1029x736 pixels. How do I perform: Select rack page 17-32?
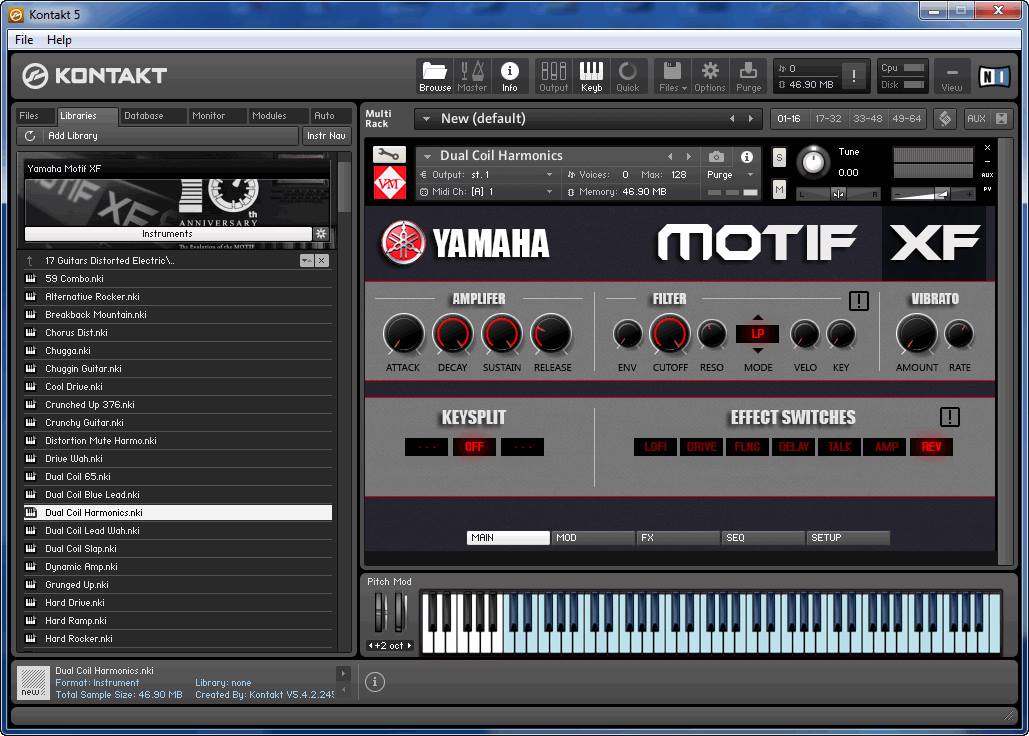tap(828, 119)
